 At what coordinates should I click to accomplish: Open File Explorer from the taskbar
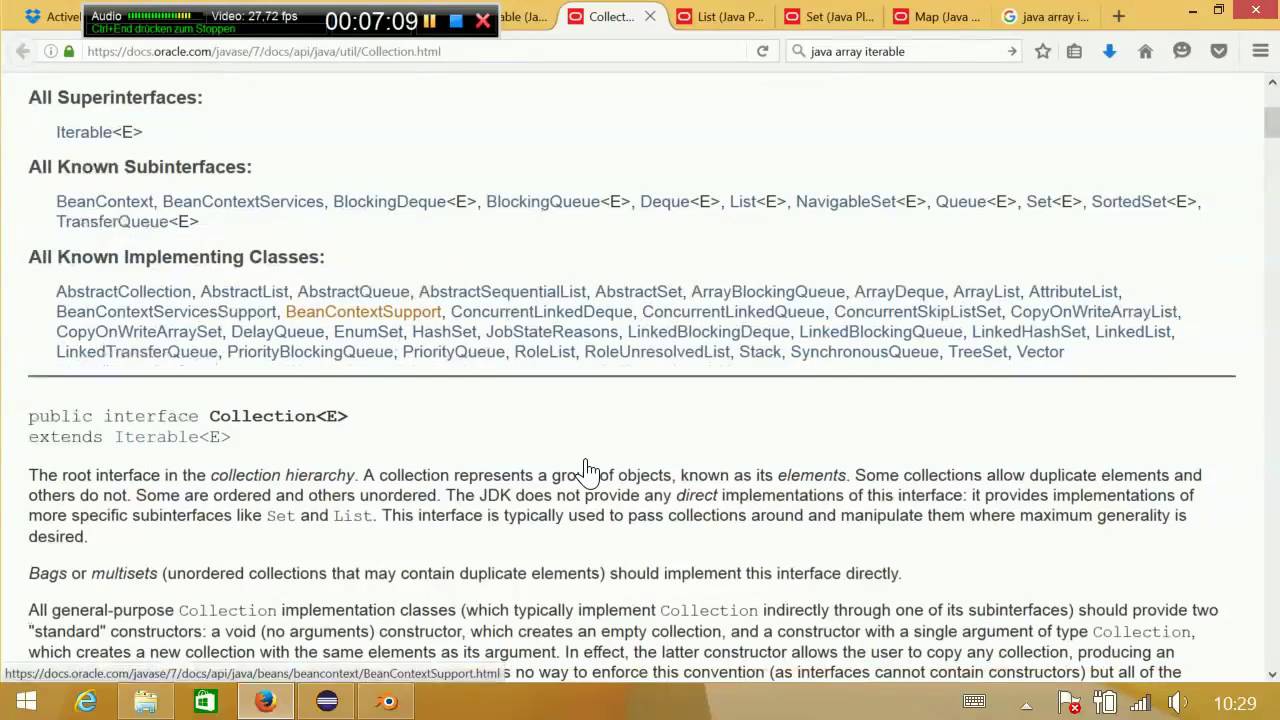click(x=146, y=702)
